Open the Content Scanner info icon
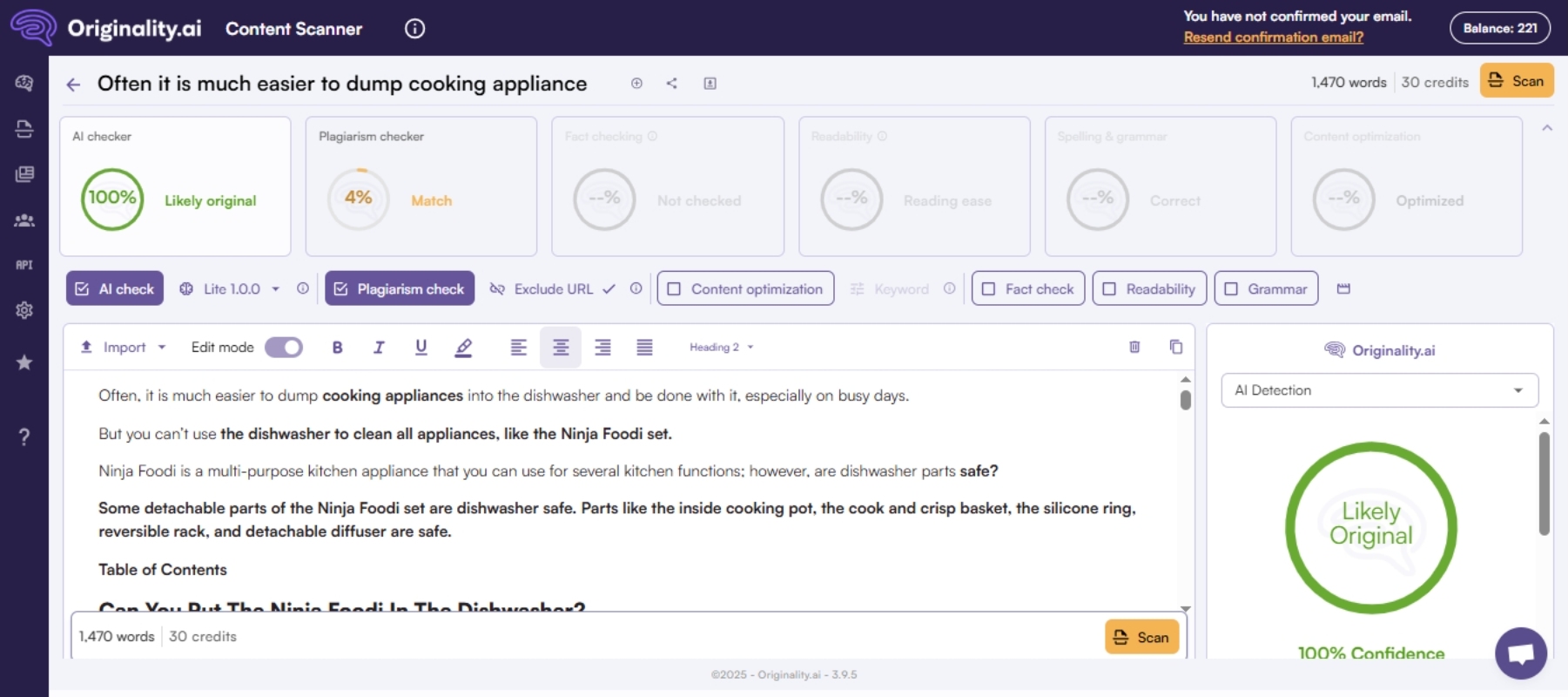1568x697 pixels. (x=414, y=29)
